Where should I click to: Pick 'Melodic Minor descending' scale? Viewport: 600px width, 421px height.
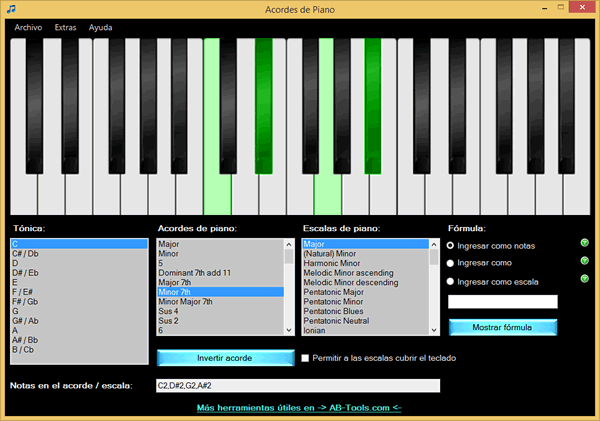(366, 282)
